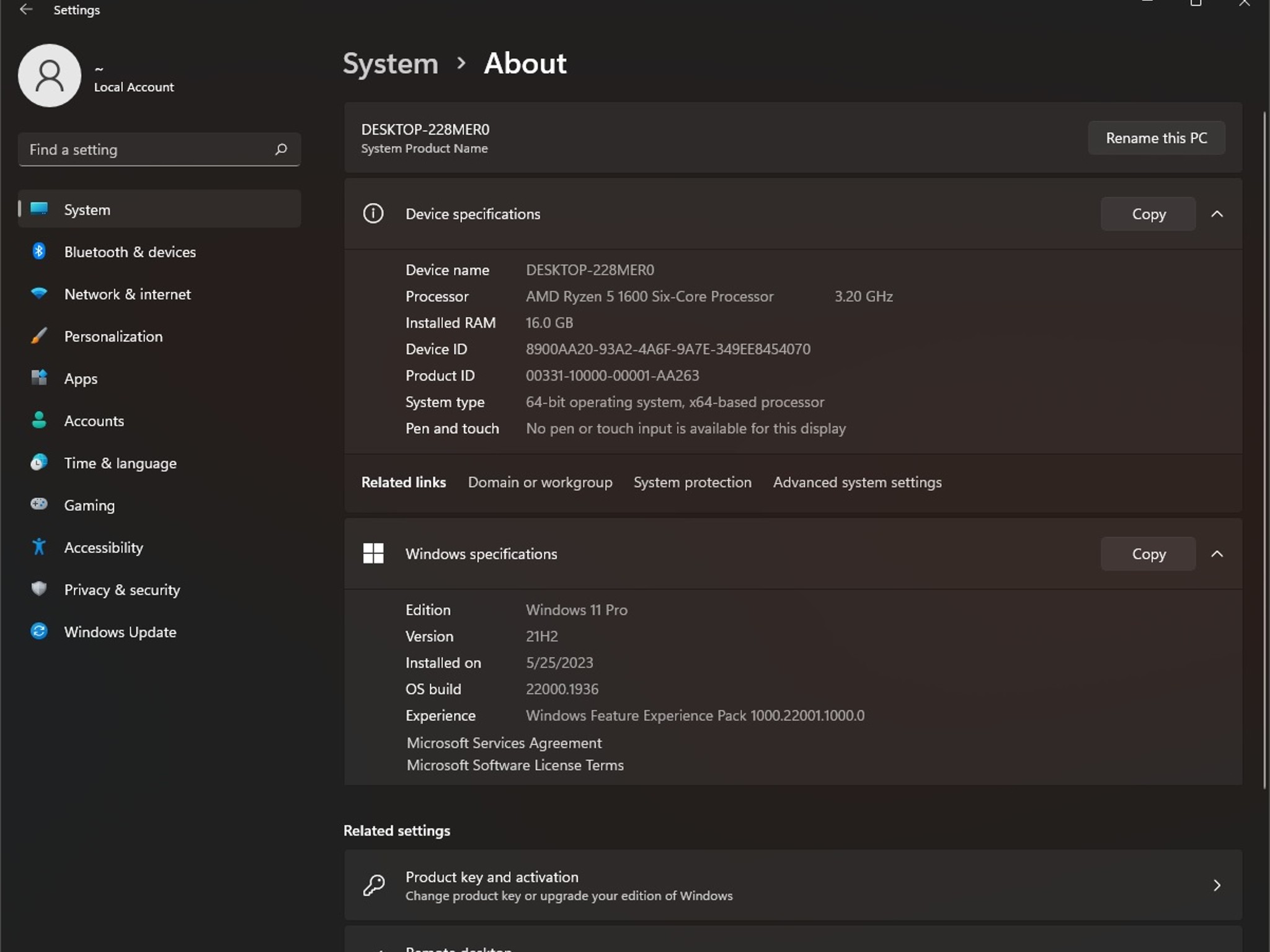The height and width of the screenshot is (952, 1270).
Task: Open Accounts settings
Action: 159,420
